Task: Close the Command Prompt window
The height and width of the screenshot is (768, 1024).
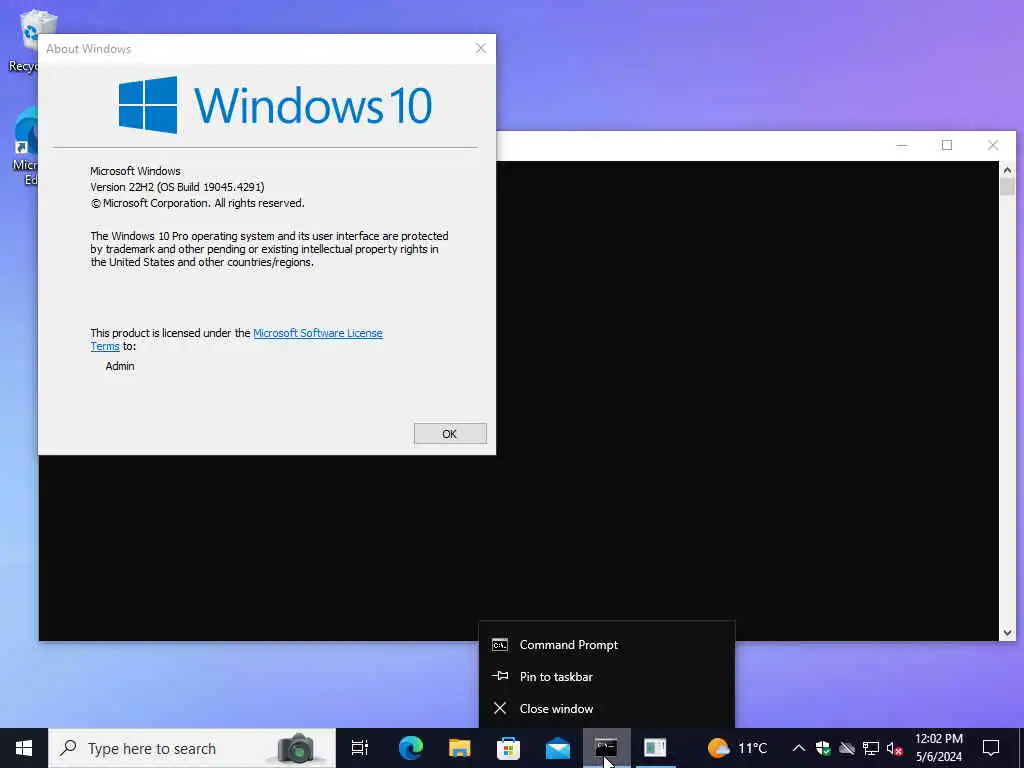Action: pyautogui.click(x=993, y=145)
